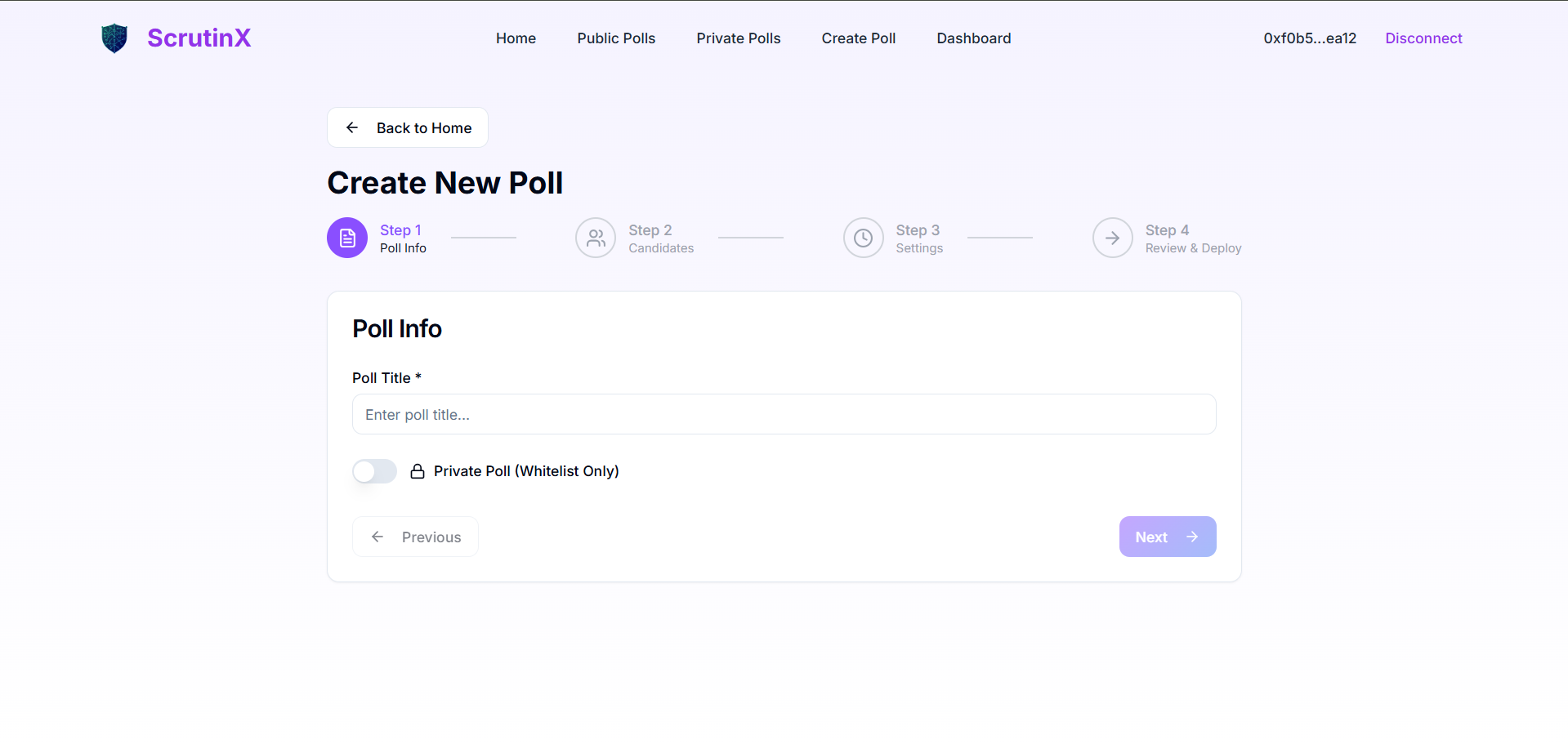This screenshot has height=744, width=1568.
Task: Open the Home nav item
Action: [x=516, y=38]
